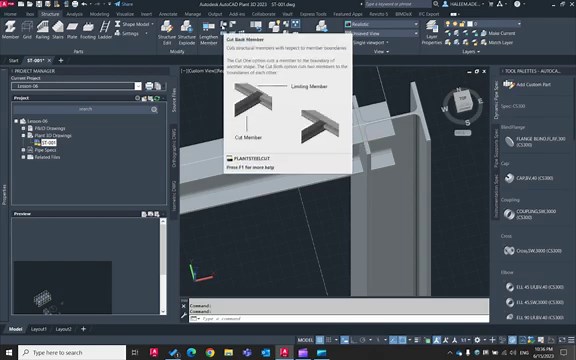
Task: Click the Structure Explode tool
Action: pyautogui.click(x=187, y=33)
